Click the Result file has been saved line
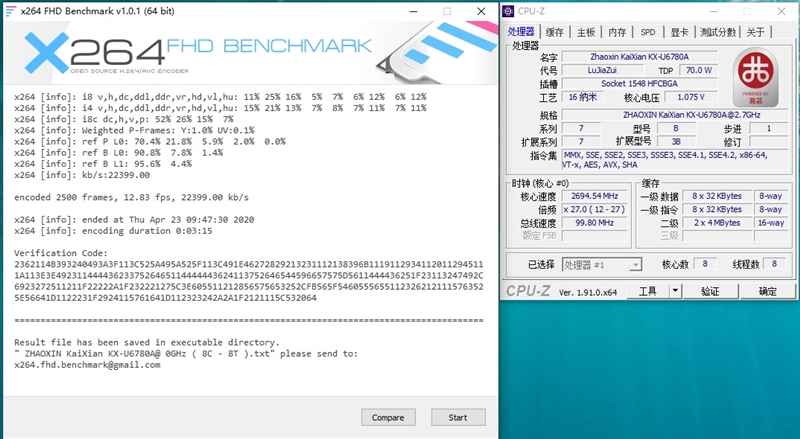800x439 pixels. (x=147, y=343)
